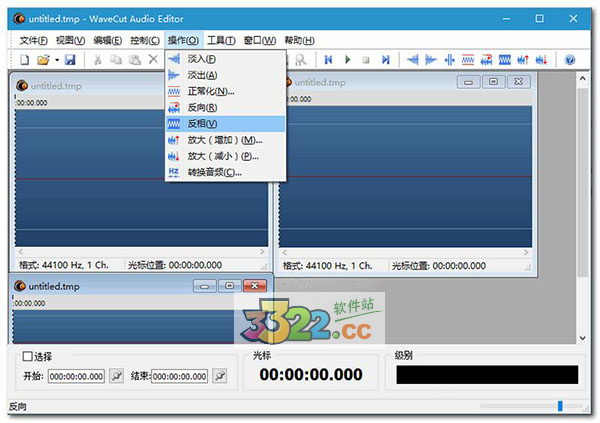The height and width of the screenshot is (423, 600).
Task: Click the Reverse toolbar icon
Action: 486,60
